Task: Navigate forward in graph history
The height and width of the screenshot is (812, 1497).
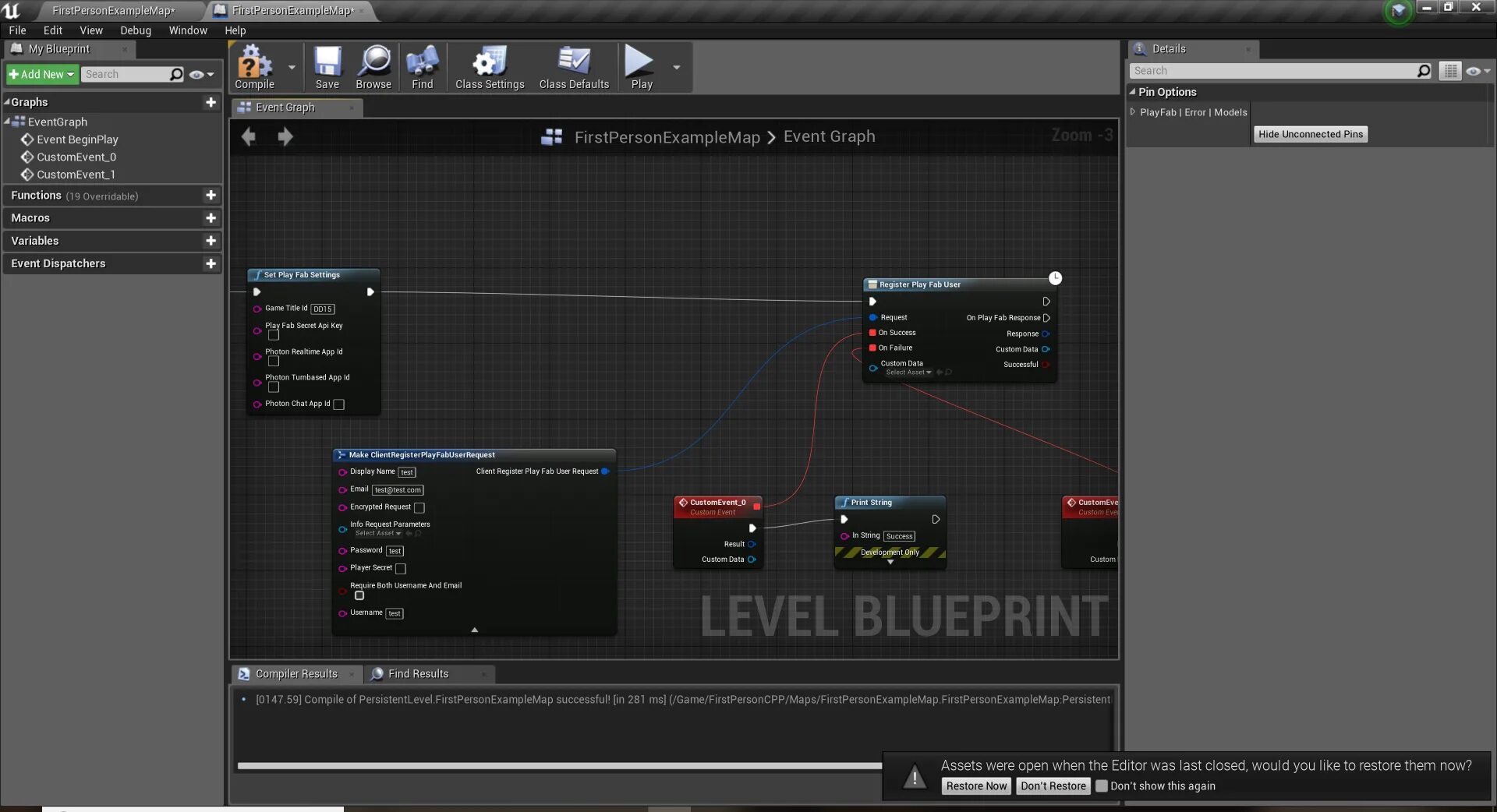Action: coord(285,136)
